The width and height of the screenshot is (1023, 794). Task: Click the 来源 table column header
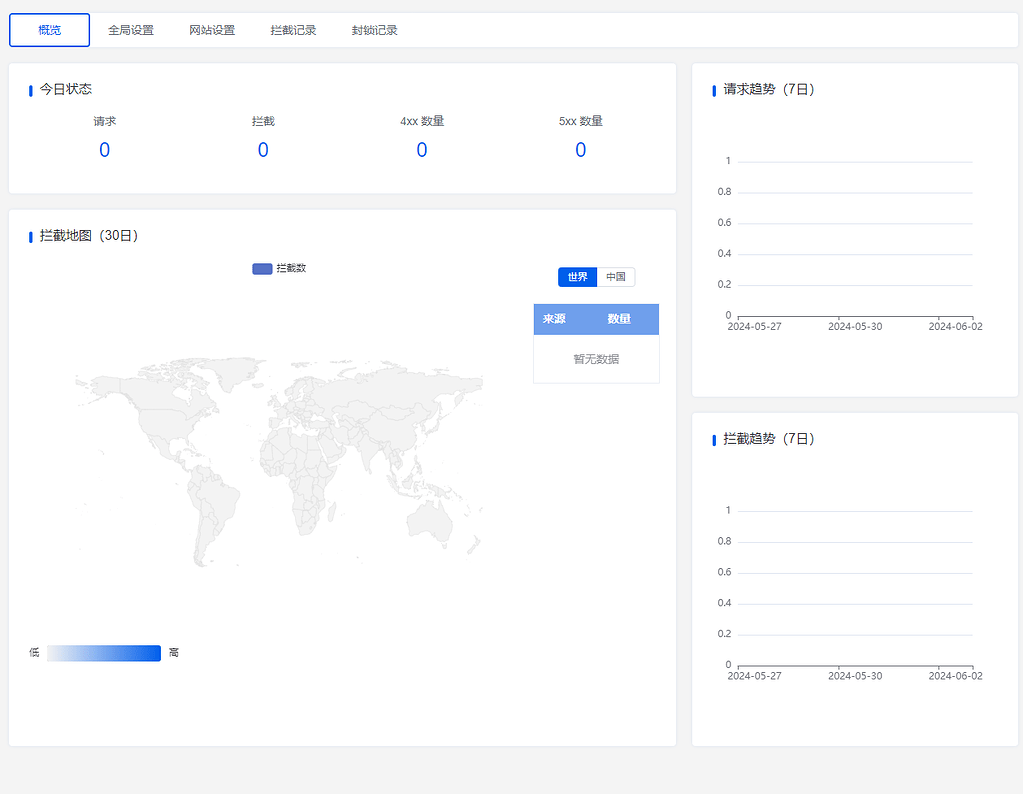click(553, 318)
